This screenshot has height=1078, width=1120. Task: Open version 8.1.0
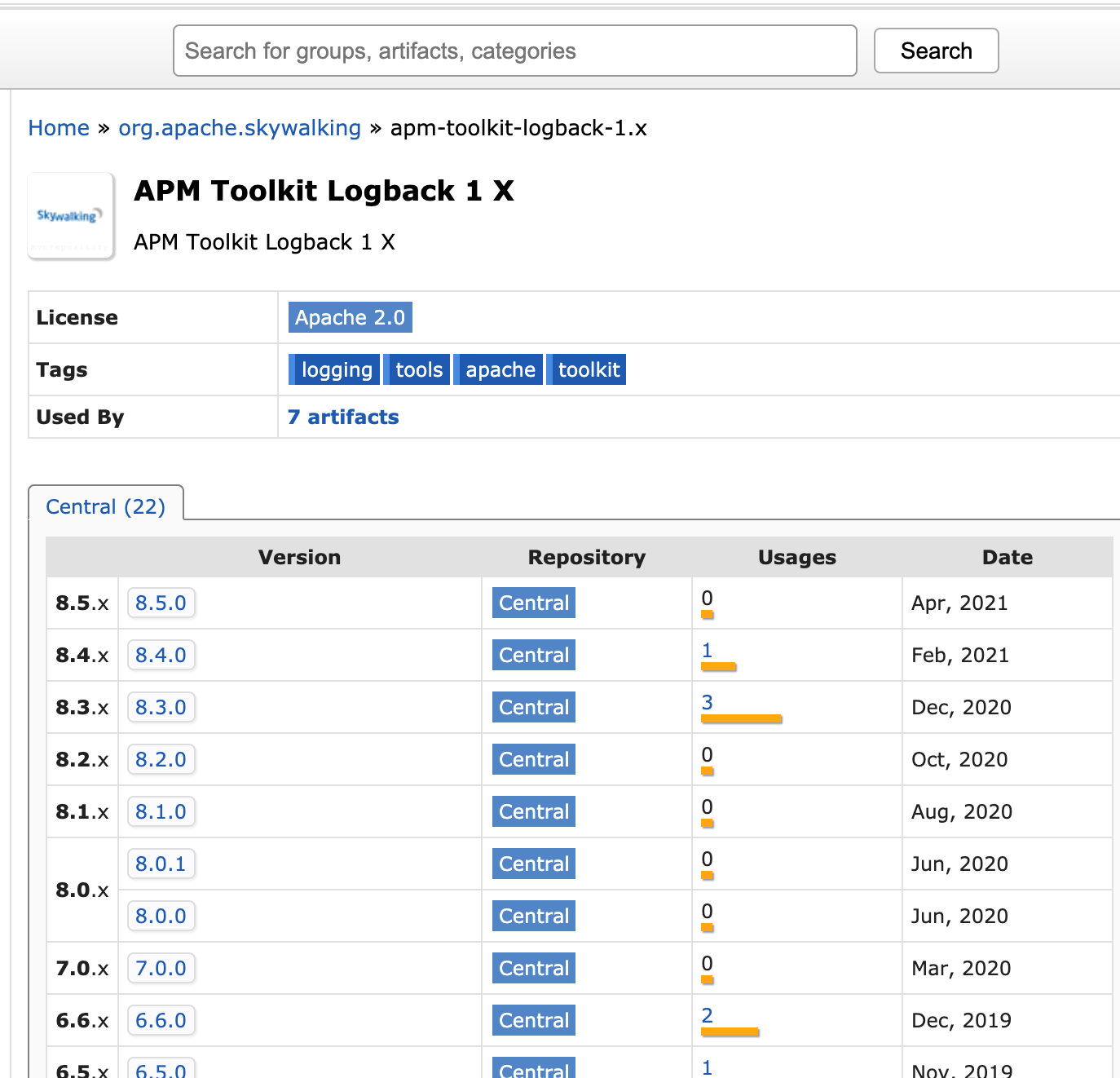click(161, 811)
